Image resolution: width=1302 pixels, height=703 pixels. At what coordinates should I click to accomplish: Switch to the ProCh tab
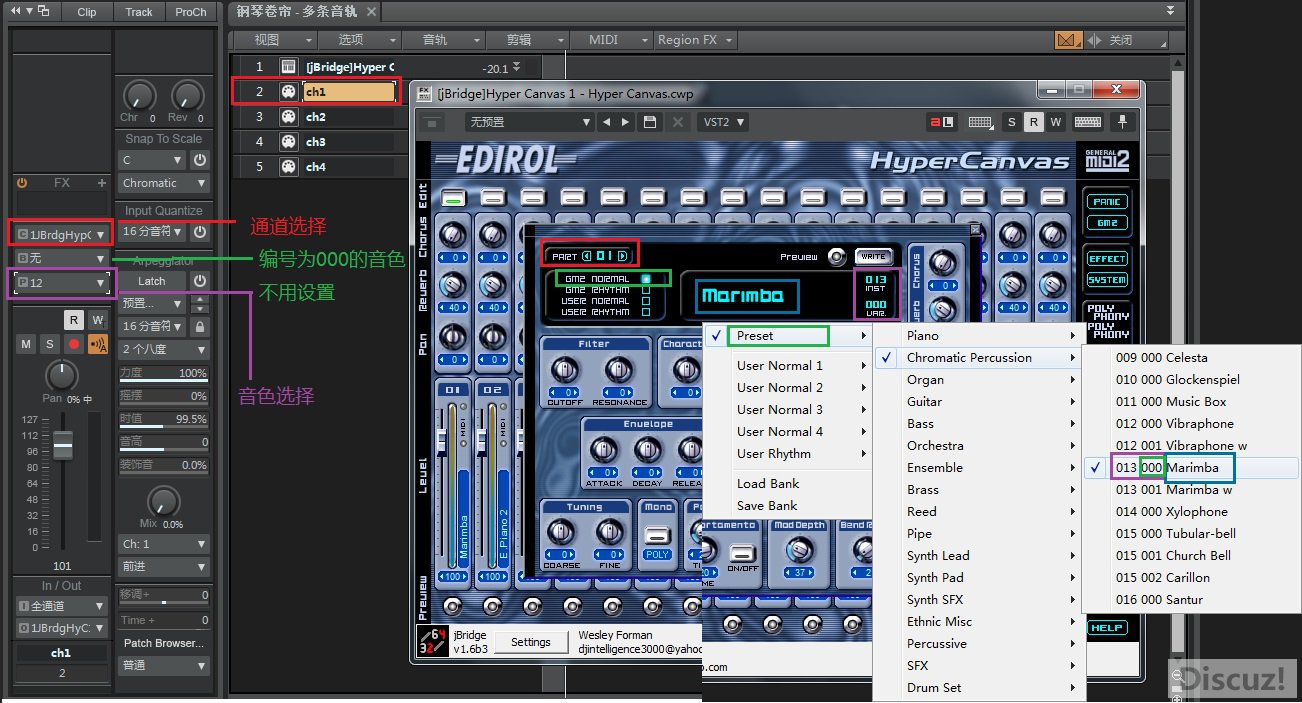coord(191,12)
